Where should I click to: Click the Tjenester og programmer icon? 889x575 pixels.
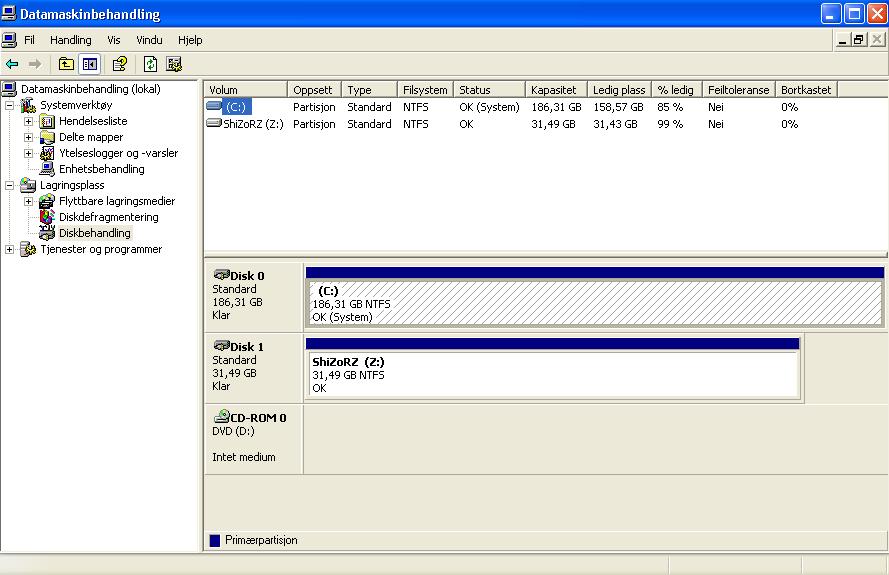pos(28,249)
